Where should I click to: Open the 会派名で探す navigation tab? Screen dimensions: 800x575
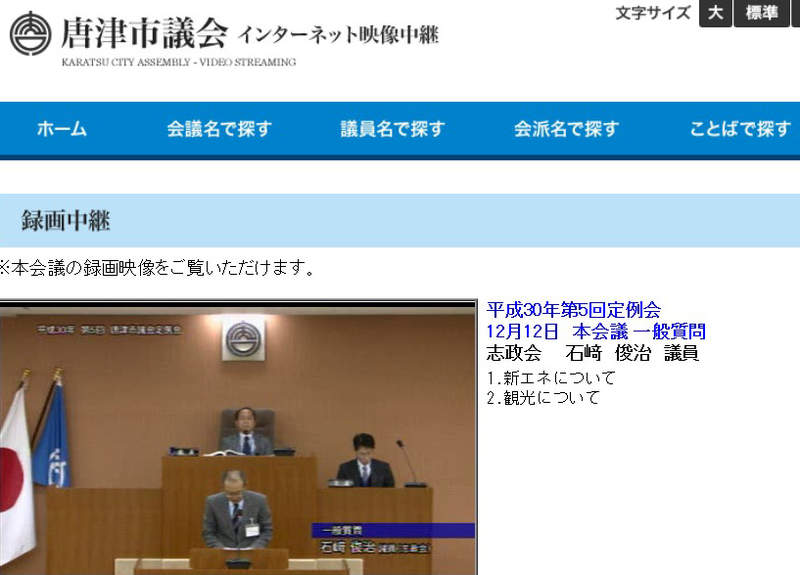pos(566,129)
